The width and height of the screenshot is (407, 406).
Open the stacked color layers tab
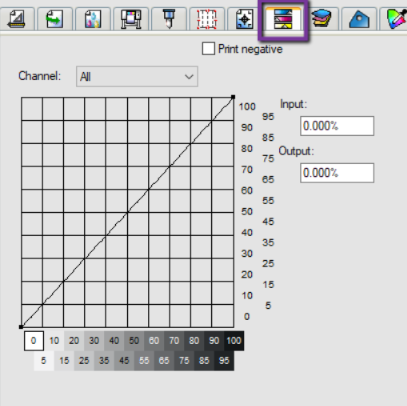(x=321, y=19)
